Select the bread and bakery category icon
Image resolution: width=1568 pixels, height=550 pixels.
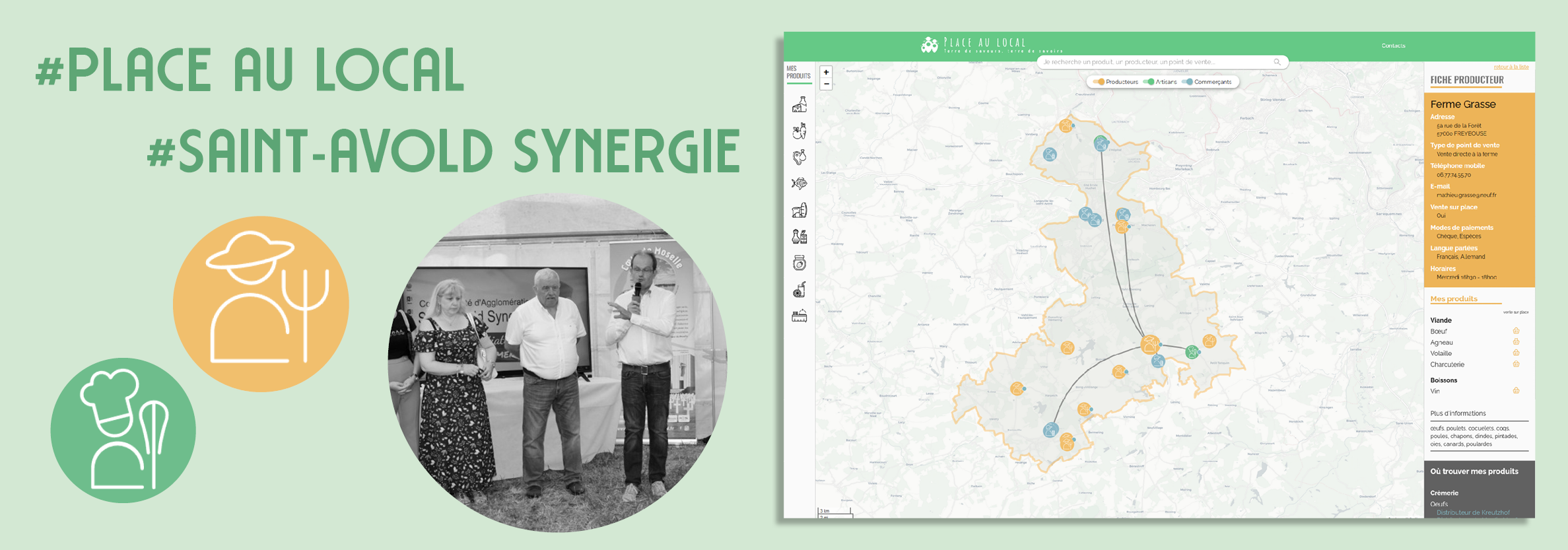(800, 210)
